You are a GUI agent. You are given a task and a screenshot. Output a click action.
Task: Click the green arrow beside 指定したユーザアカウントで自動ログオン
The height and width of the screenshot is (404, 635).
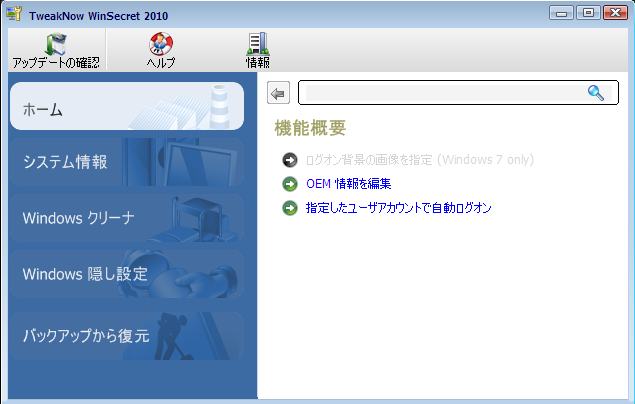[x=290, y=208]
